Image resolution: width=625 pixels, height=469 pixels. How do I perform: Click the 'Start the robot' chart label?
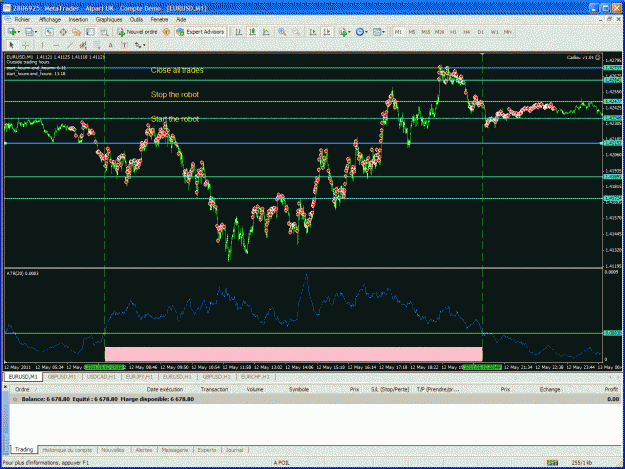(175, 119)
